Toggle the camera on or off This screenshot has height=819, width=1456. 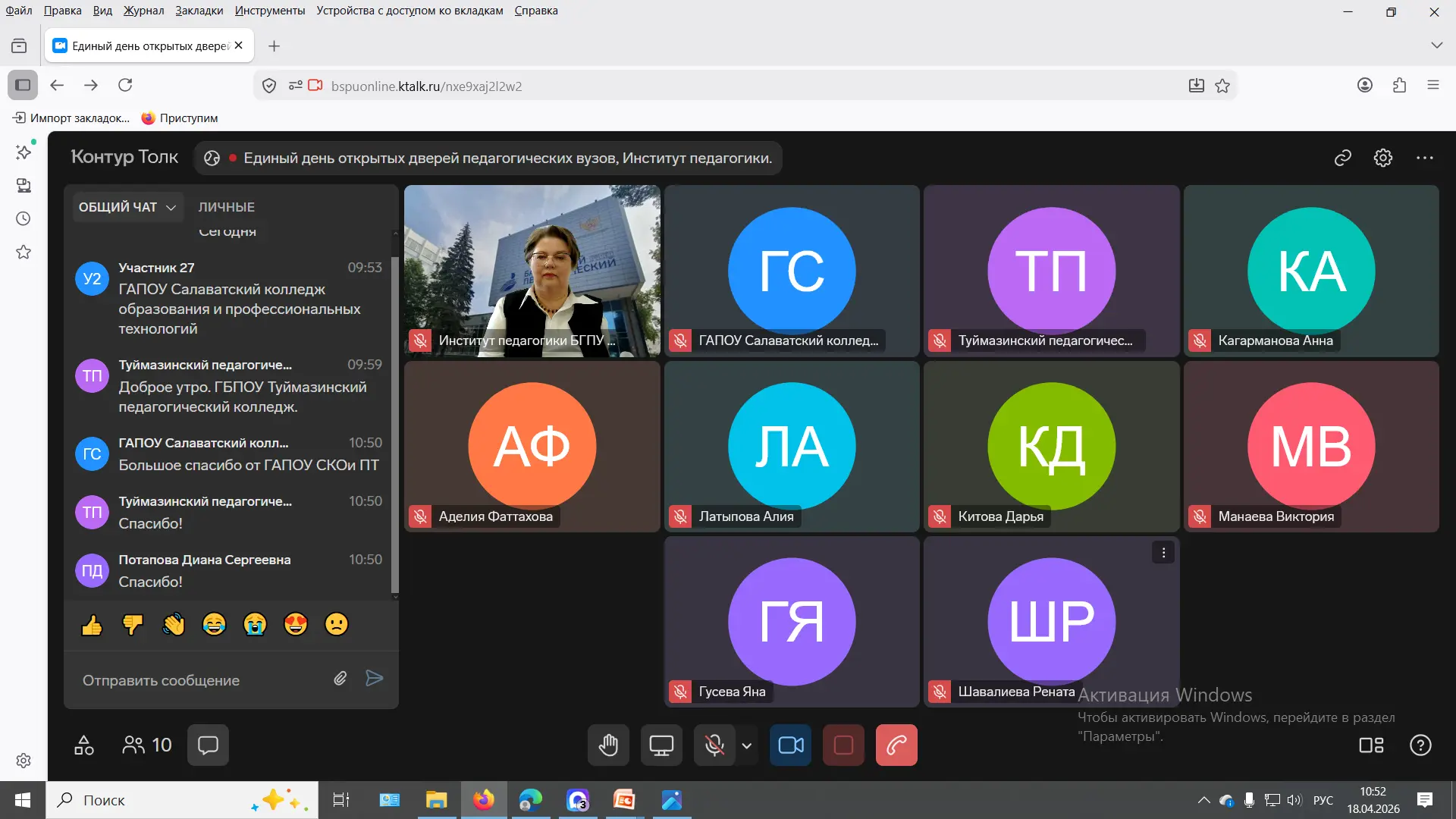[791, 745]
